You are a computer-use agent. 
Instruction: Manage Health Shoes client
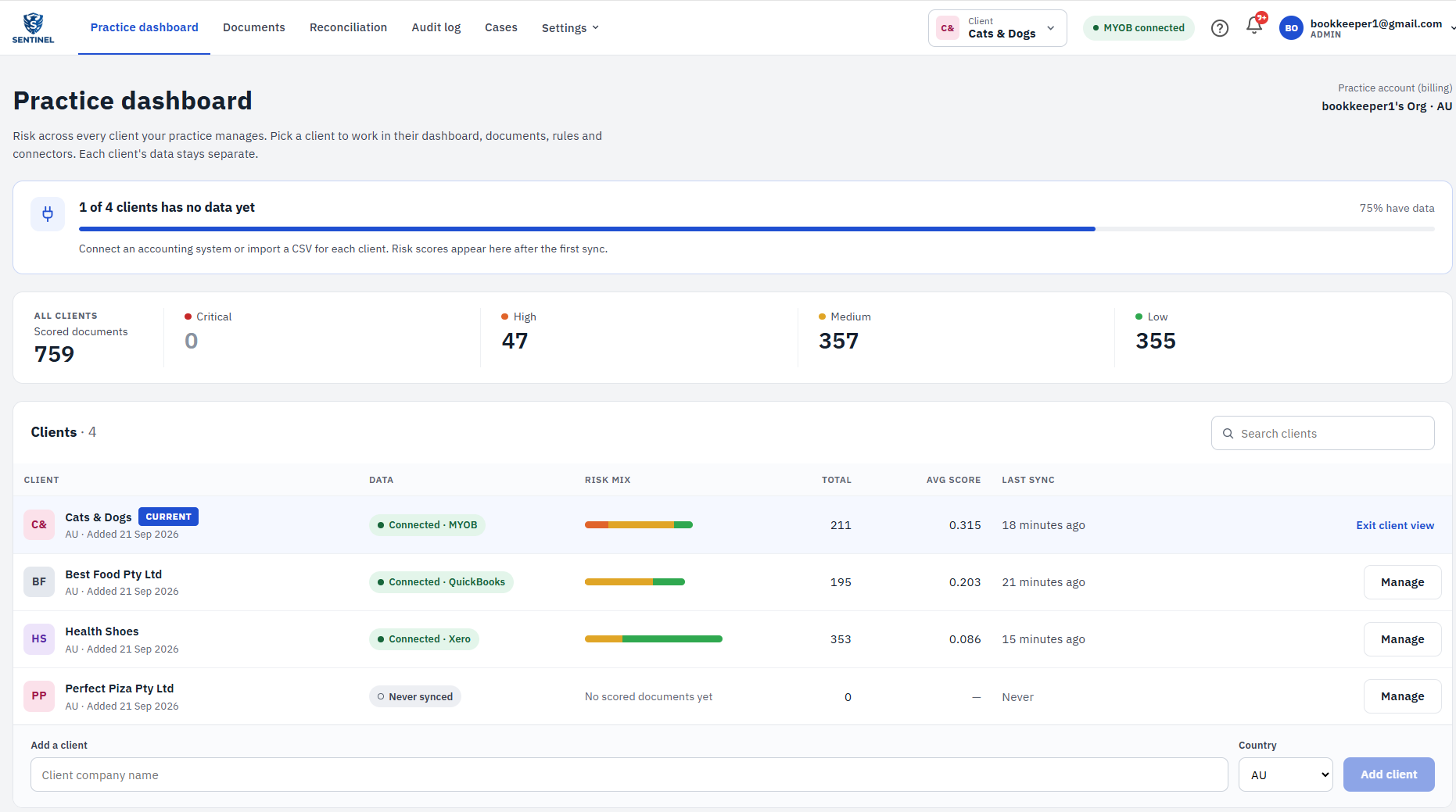[x=1402, y=639]
